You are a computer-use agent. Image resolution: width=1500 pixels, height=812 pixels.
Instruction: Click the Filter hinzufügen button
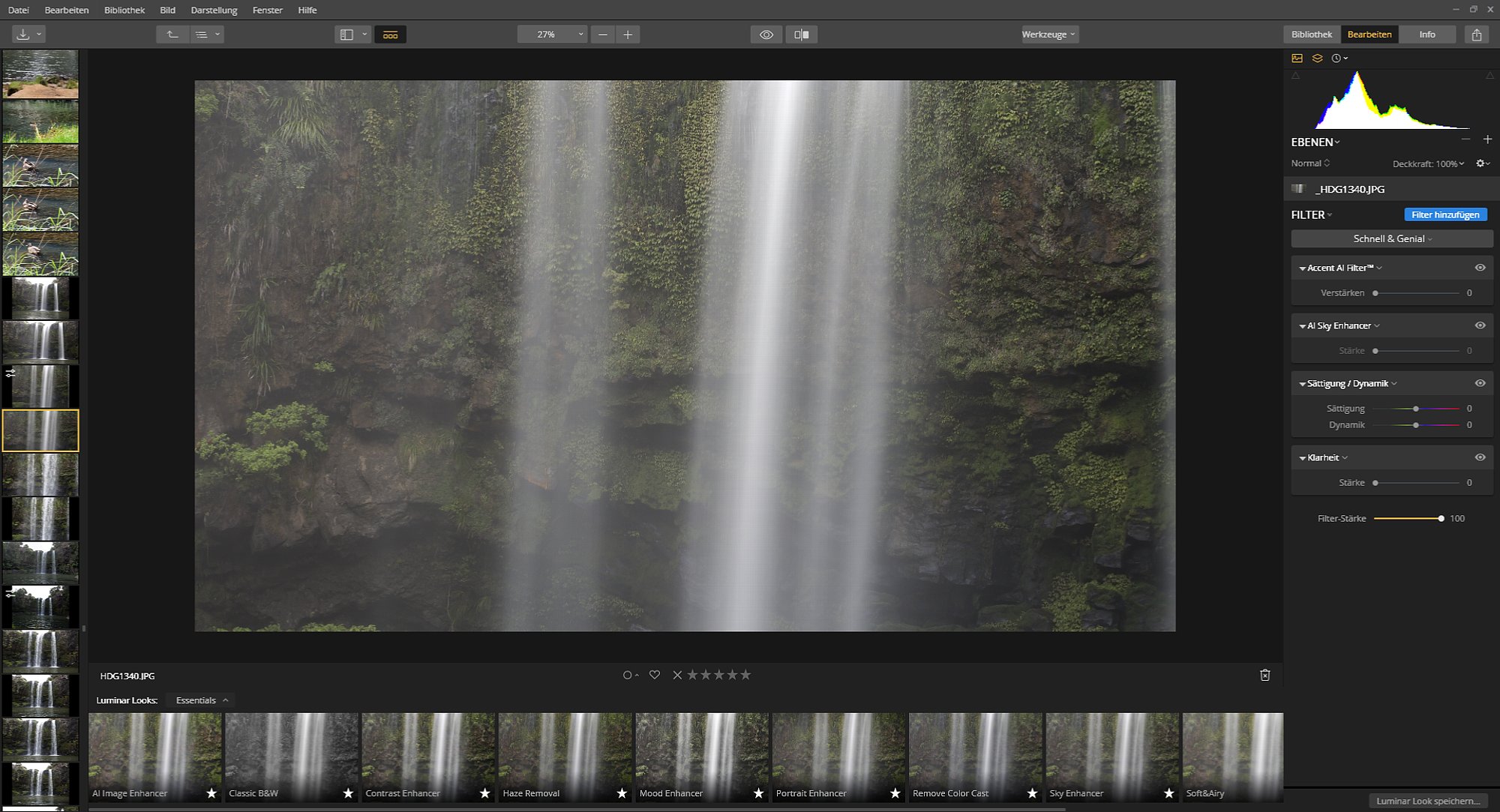click(x=1445, y=214)
